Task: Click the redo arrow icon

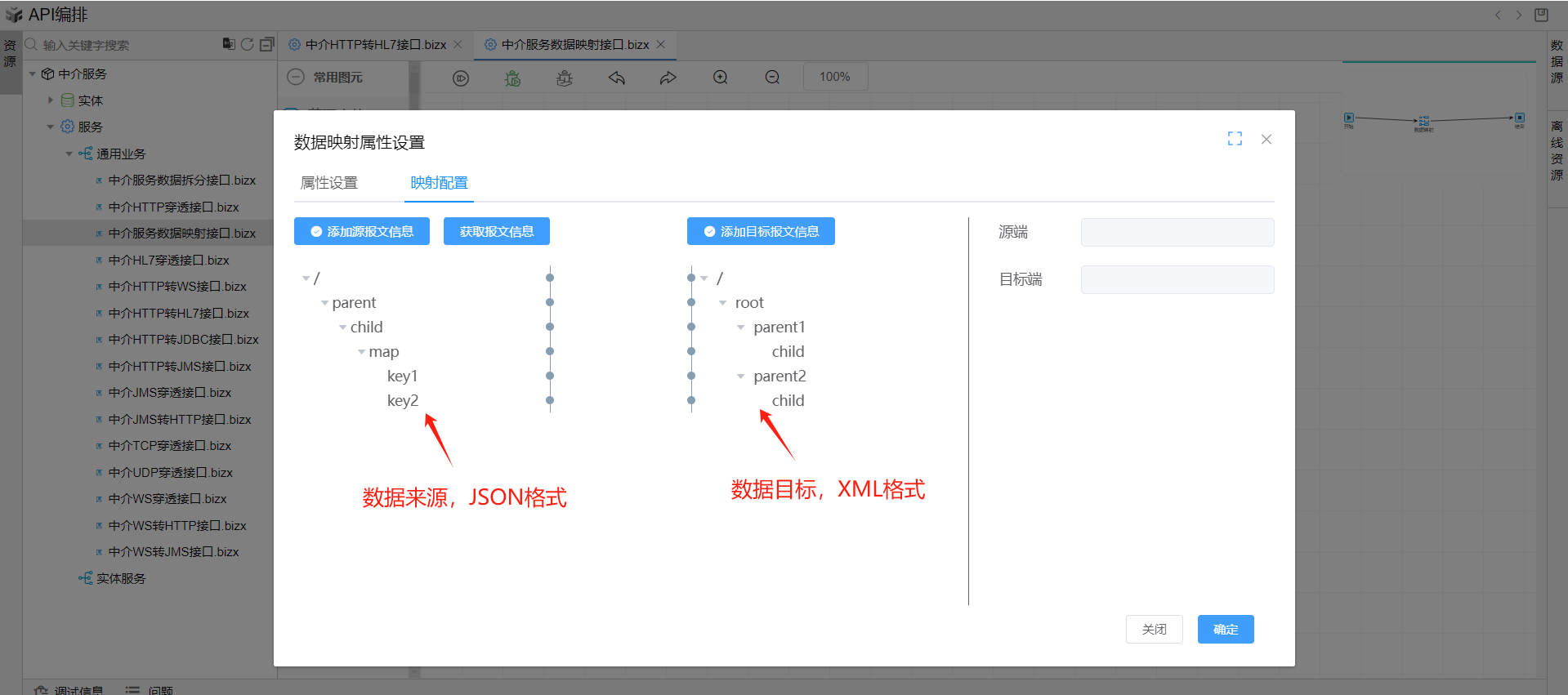Action: [x=668, y=78]
